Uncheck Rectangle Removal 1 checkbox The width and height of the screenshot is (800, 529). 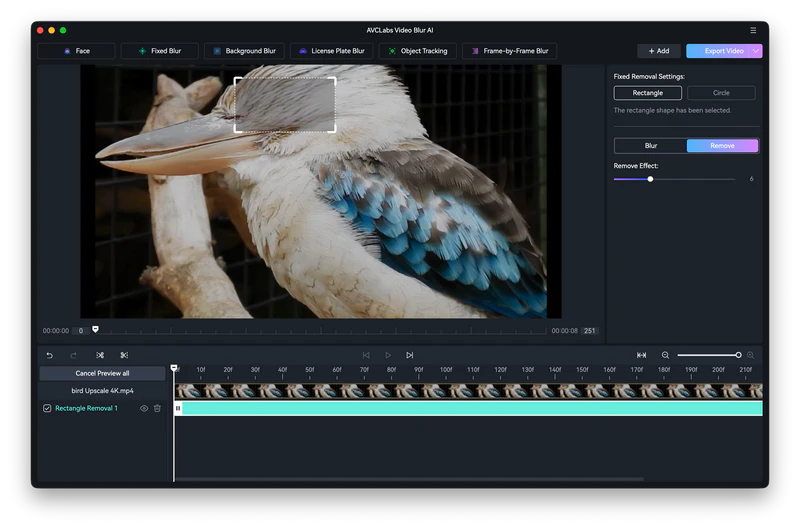point(47,409)
